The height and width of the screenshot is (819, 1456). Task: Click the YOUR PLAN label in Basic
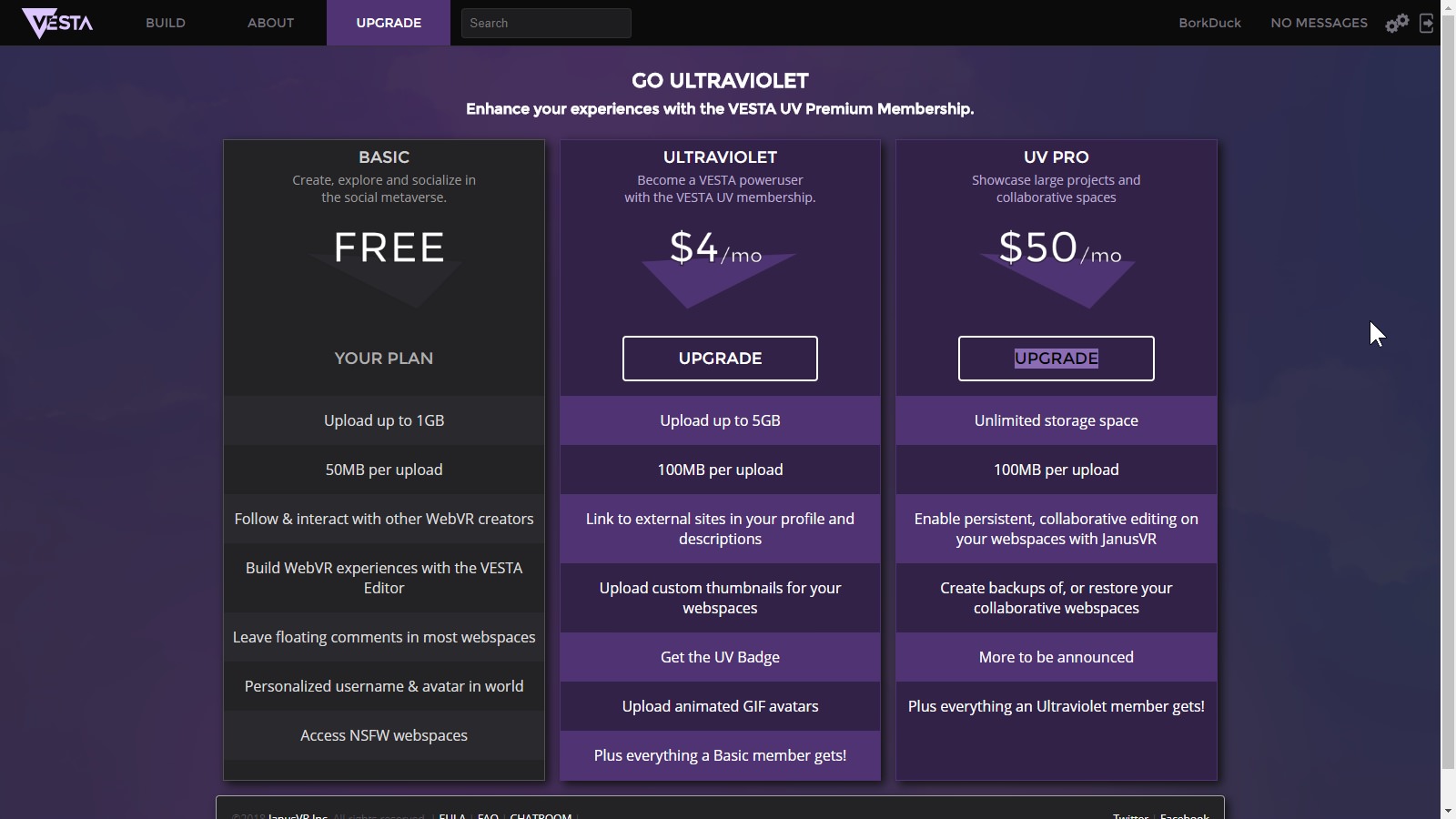coord(384,359)
